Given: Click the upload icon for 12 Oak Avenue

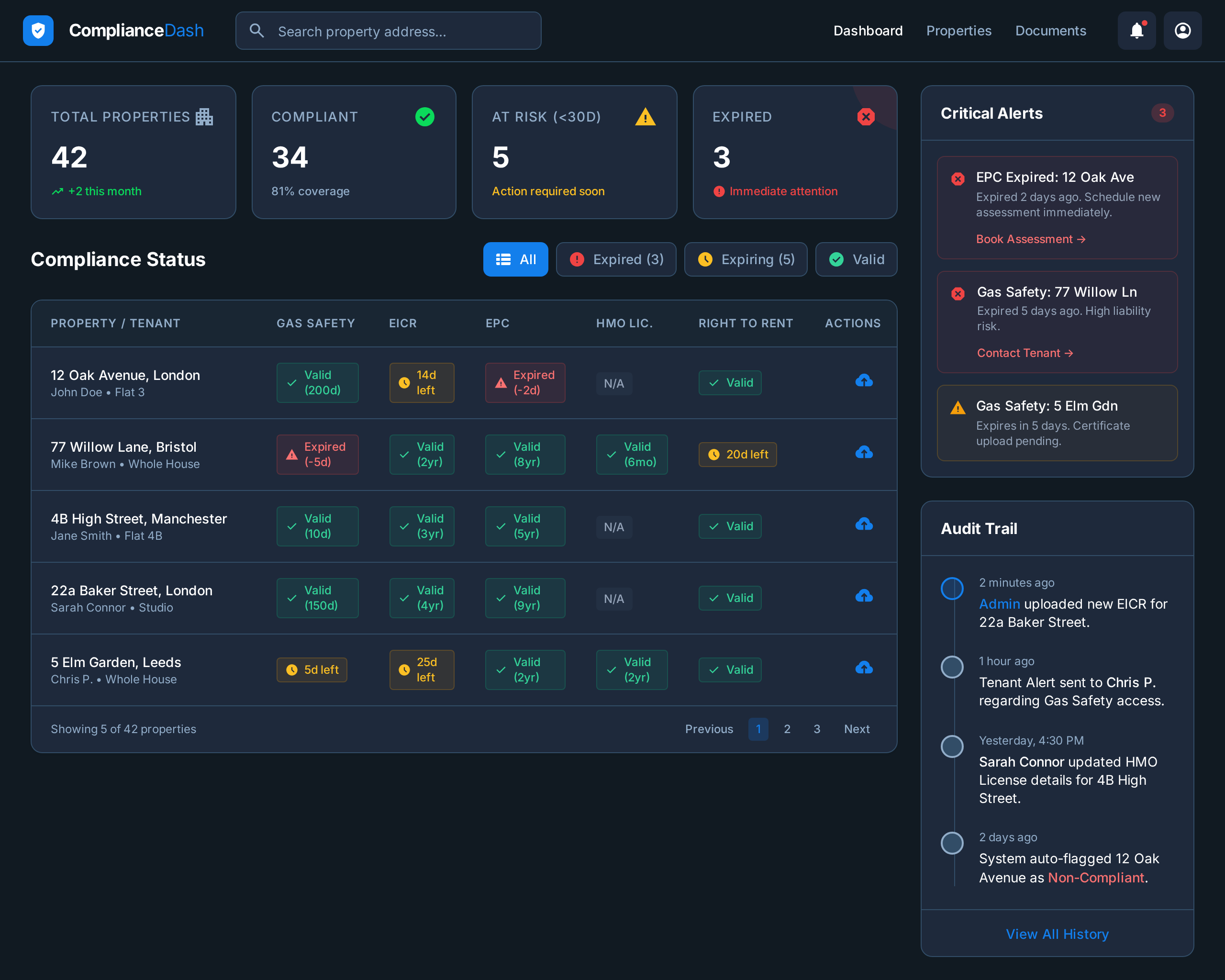Looking at the screenshot, I should 864,380.
